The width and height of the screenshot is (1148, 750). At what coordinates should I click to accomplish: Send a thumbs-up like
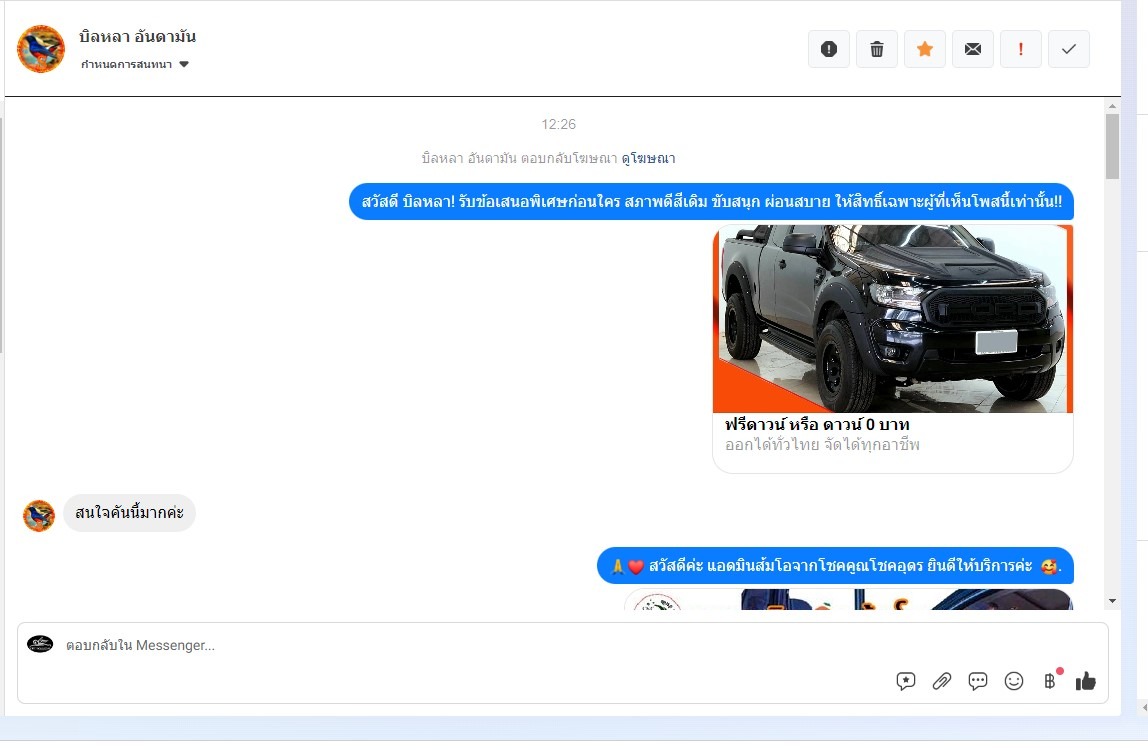coord(1086,681)
